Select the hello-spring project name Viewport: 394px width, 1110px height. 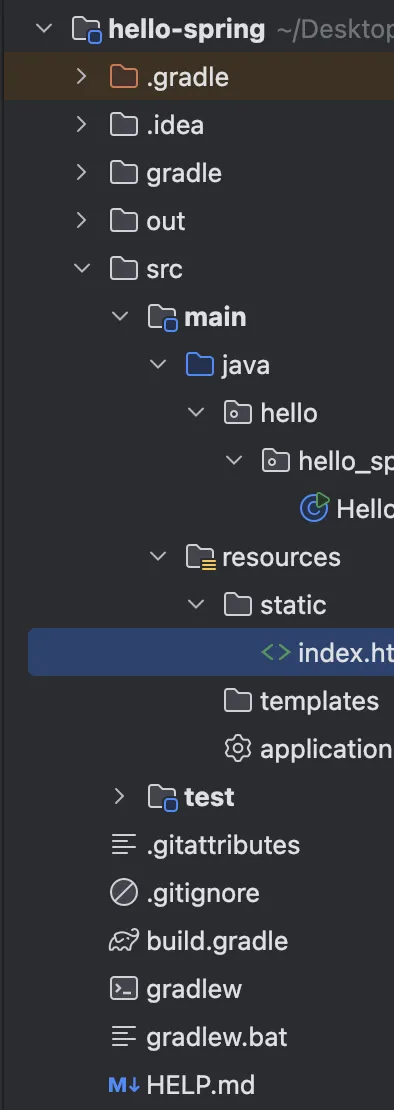(x=187, y=30)
